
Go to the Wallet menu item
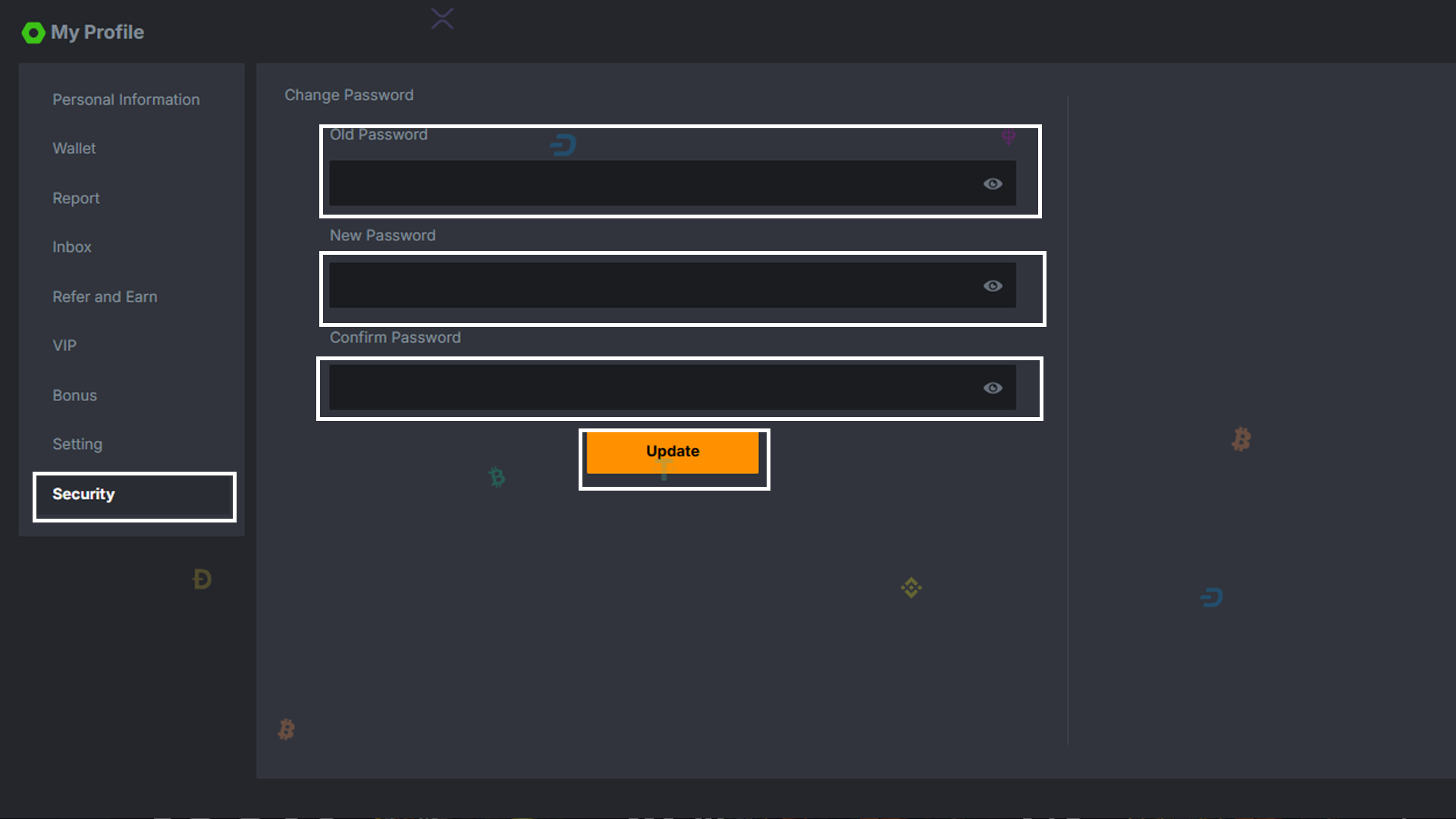(74, 149)
